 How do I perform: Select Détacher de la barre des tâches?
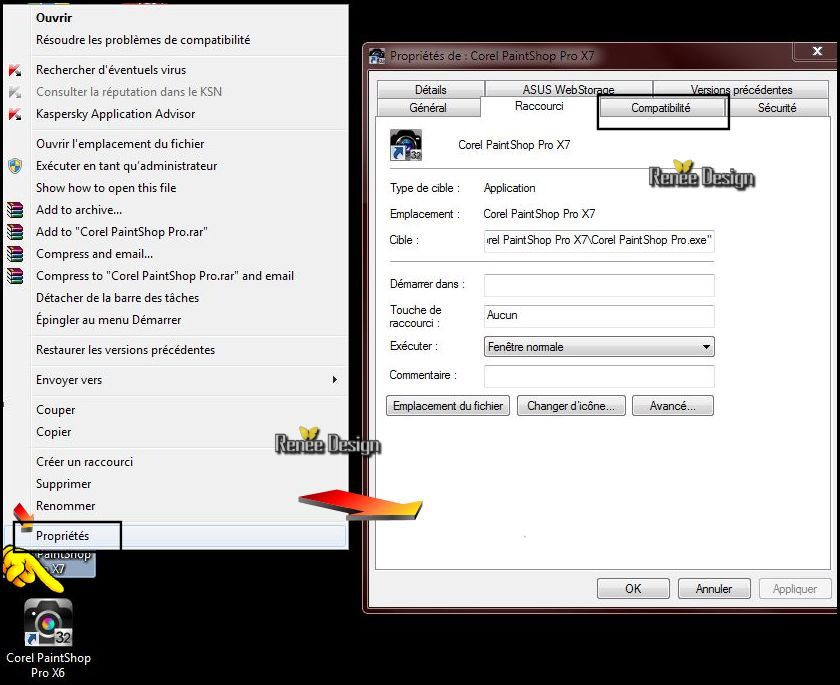click(117, 298)
